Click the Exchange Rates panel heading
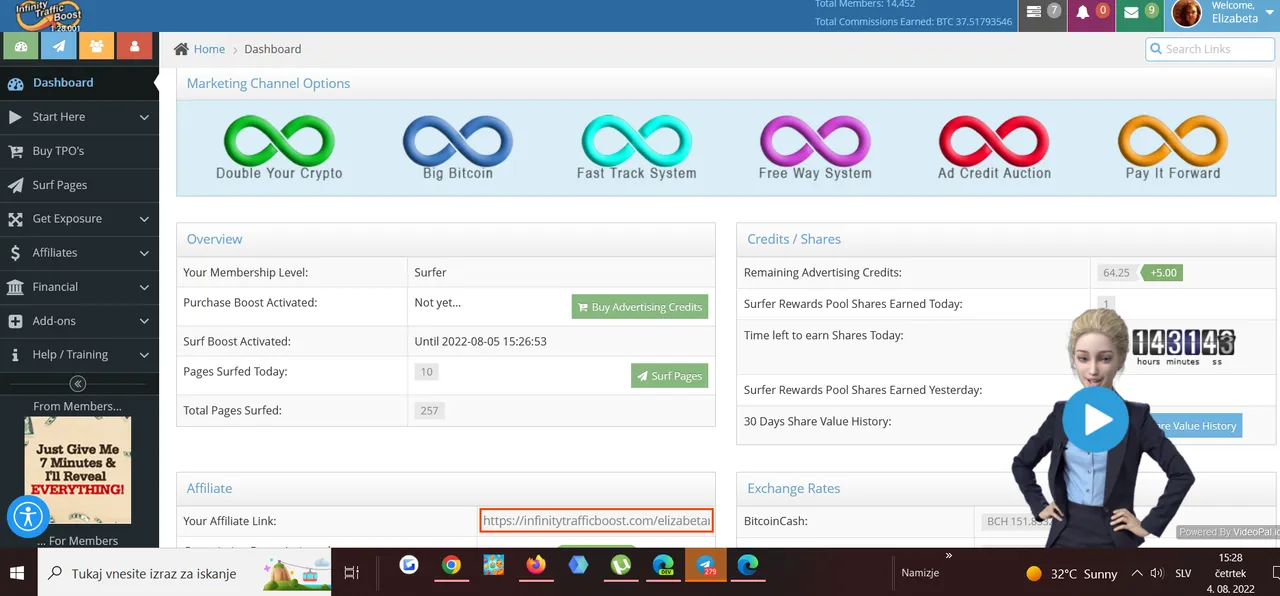The height and width of the screenshot is (596, 1280). 794,488
